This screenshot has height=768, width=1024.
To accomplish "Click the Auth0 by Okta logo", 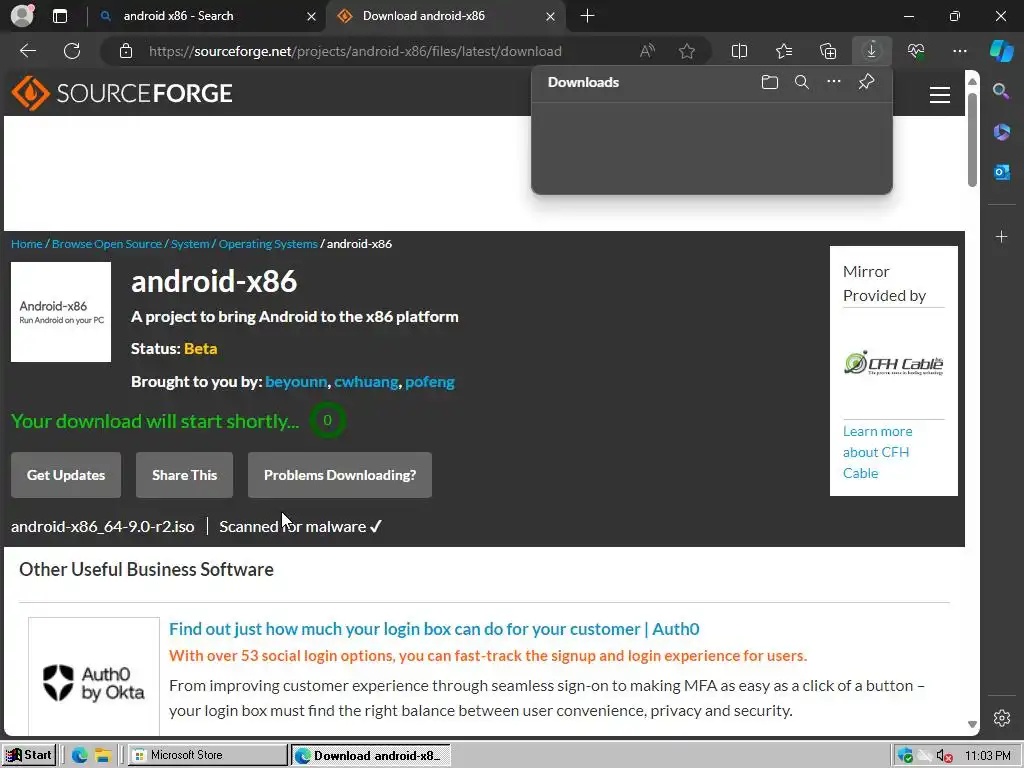I will [94, 682].
